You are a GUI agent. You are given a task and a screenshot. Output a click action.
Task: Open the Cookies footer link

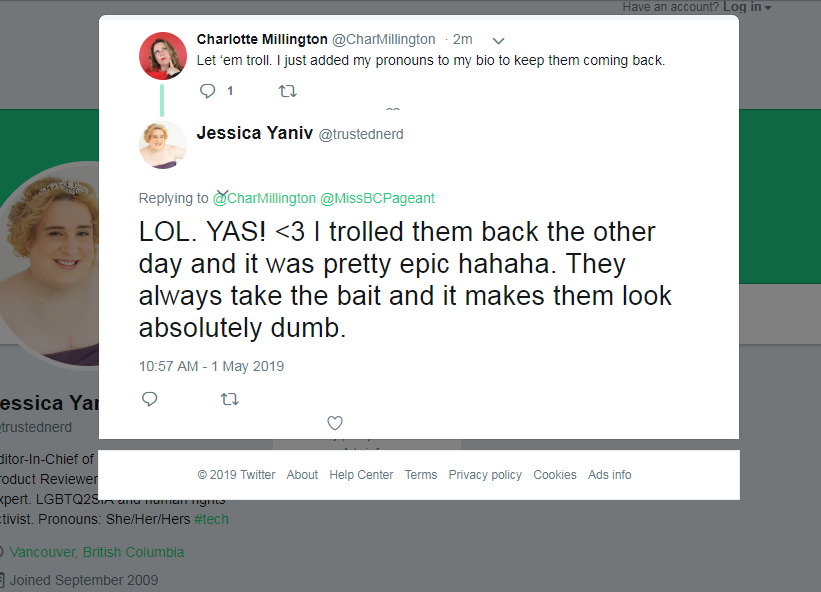554,475
